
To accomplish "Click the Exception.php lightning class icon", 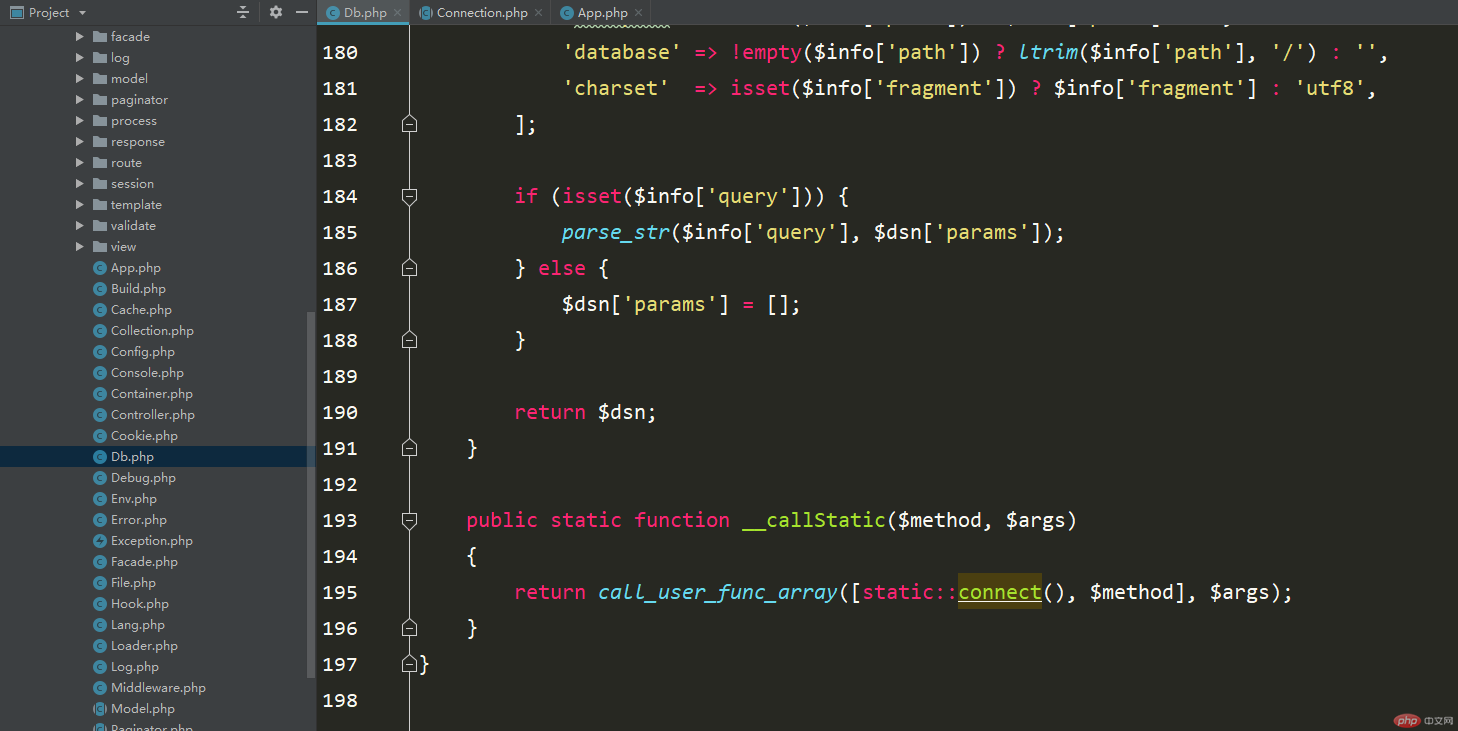I will pyautogui.click(x=100, y=541).
